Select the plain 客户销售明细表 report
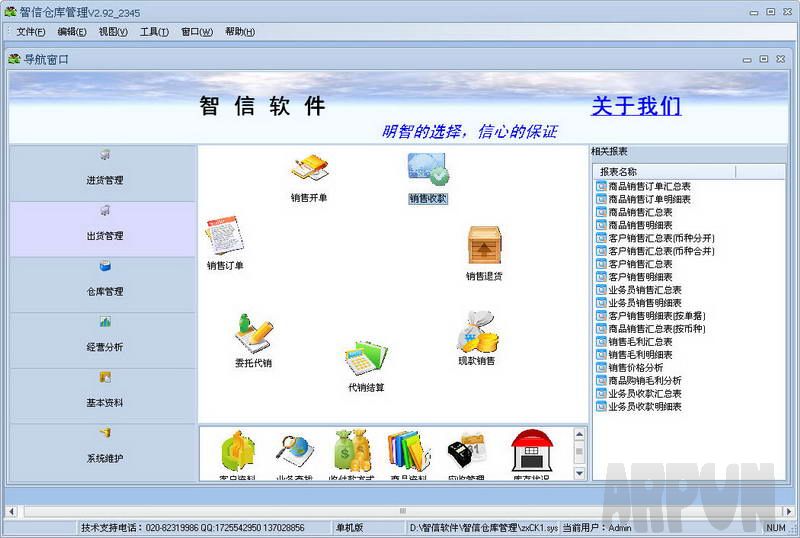 634,277
